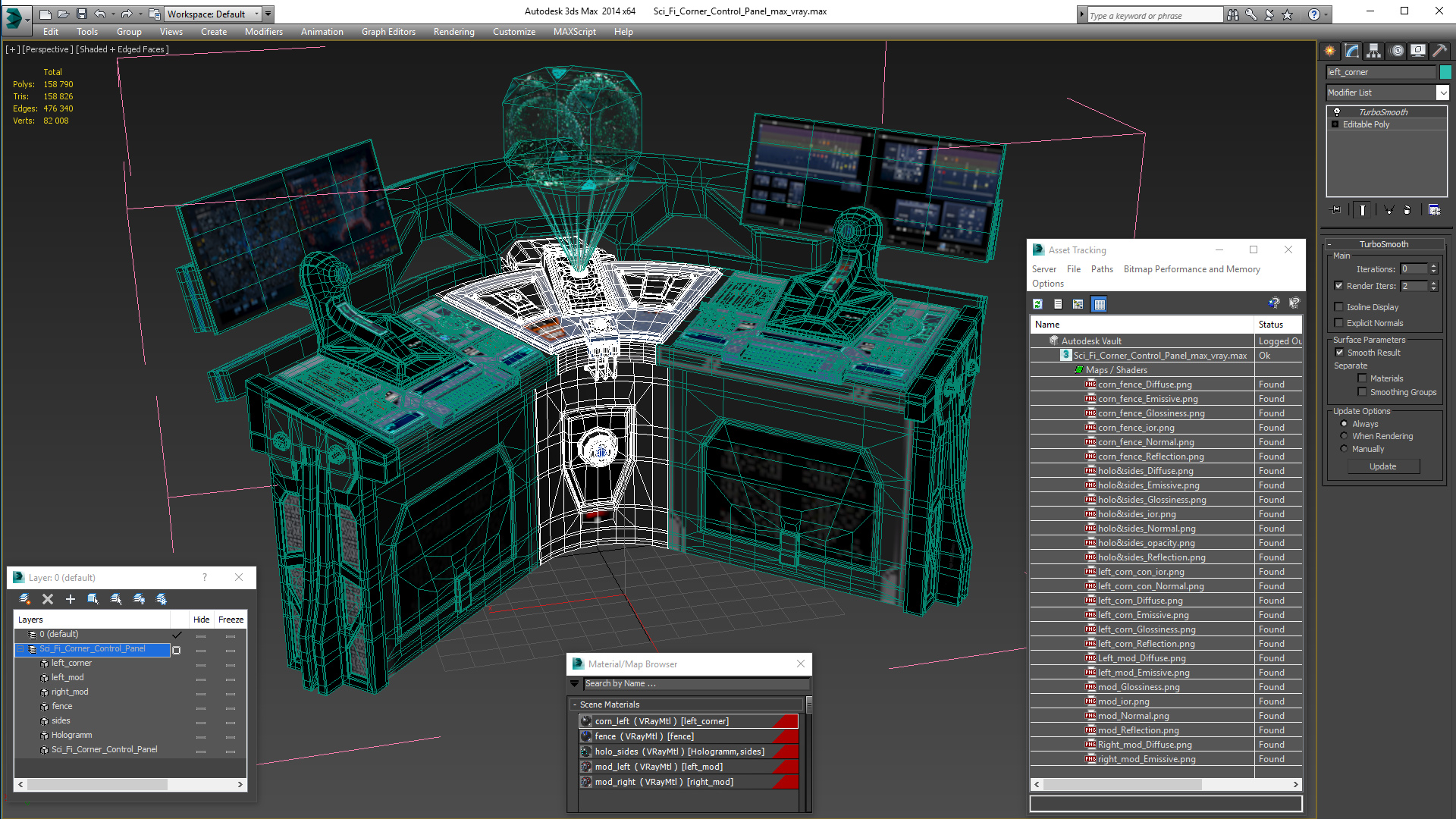Enable Explicit Normals checkbox
The height and width of the screenshot is (819, 1456).
click(1339, 323)
